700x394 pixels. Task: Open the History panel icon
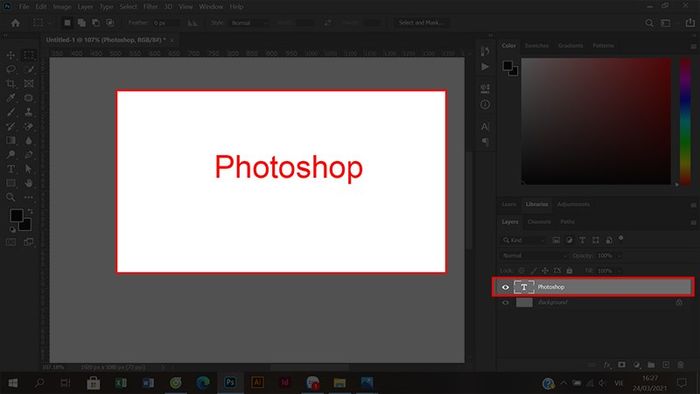coord(485,51)
